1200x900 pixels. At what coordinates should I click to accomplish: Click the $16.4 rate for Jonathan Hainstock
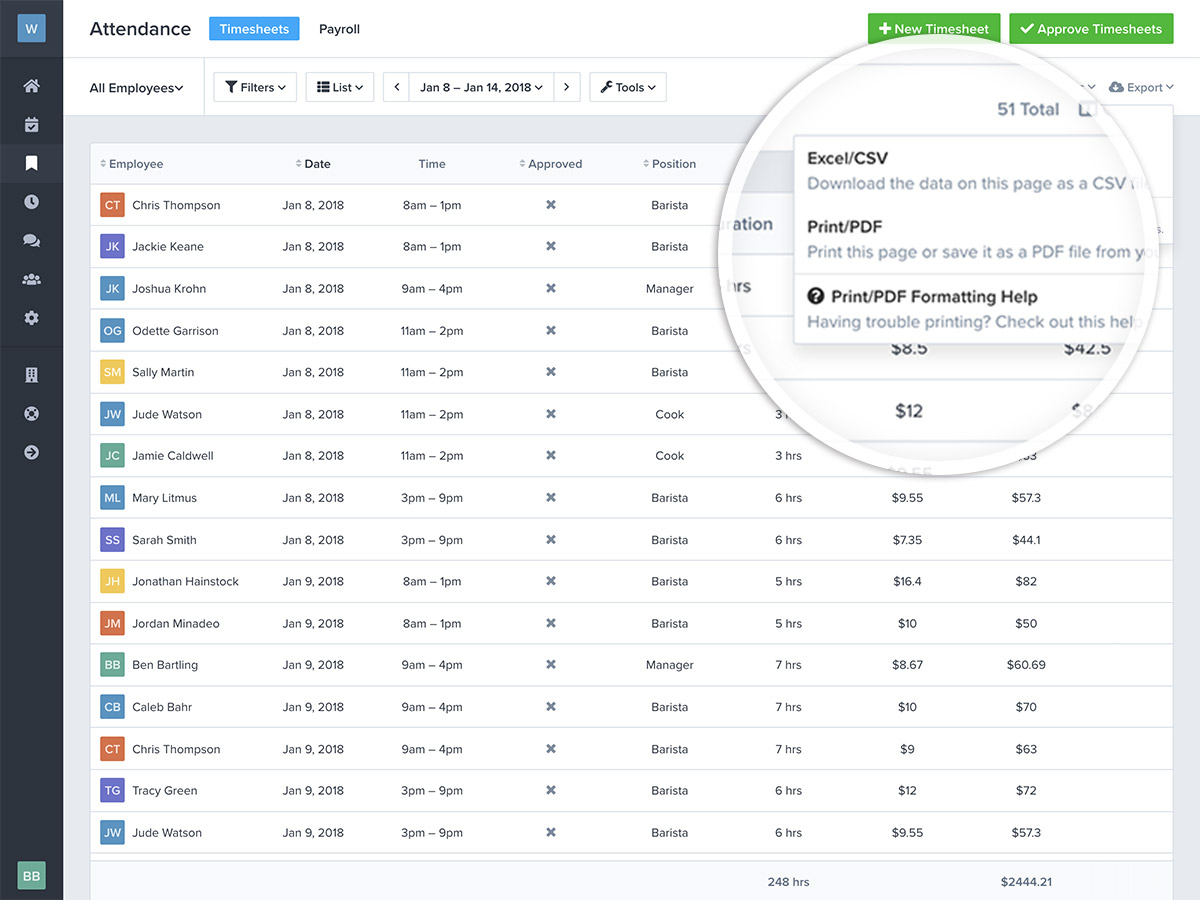click(x=907, y=581)
